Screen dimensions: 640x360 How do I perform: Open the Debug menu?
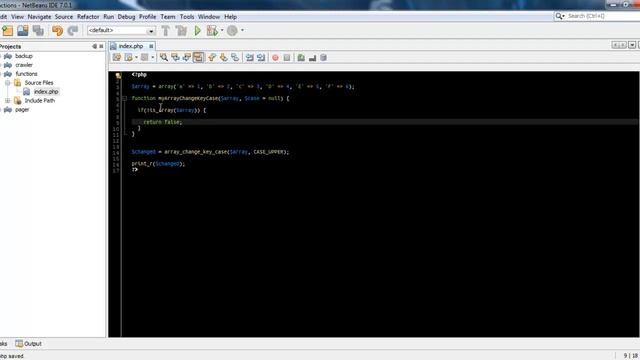(x=127, y=17)
